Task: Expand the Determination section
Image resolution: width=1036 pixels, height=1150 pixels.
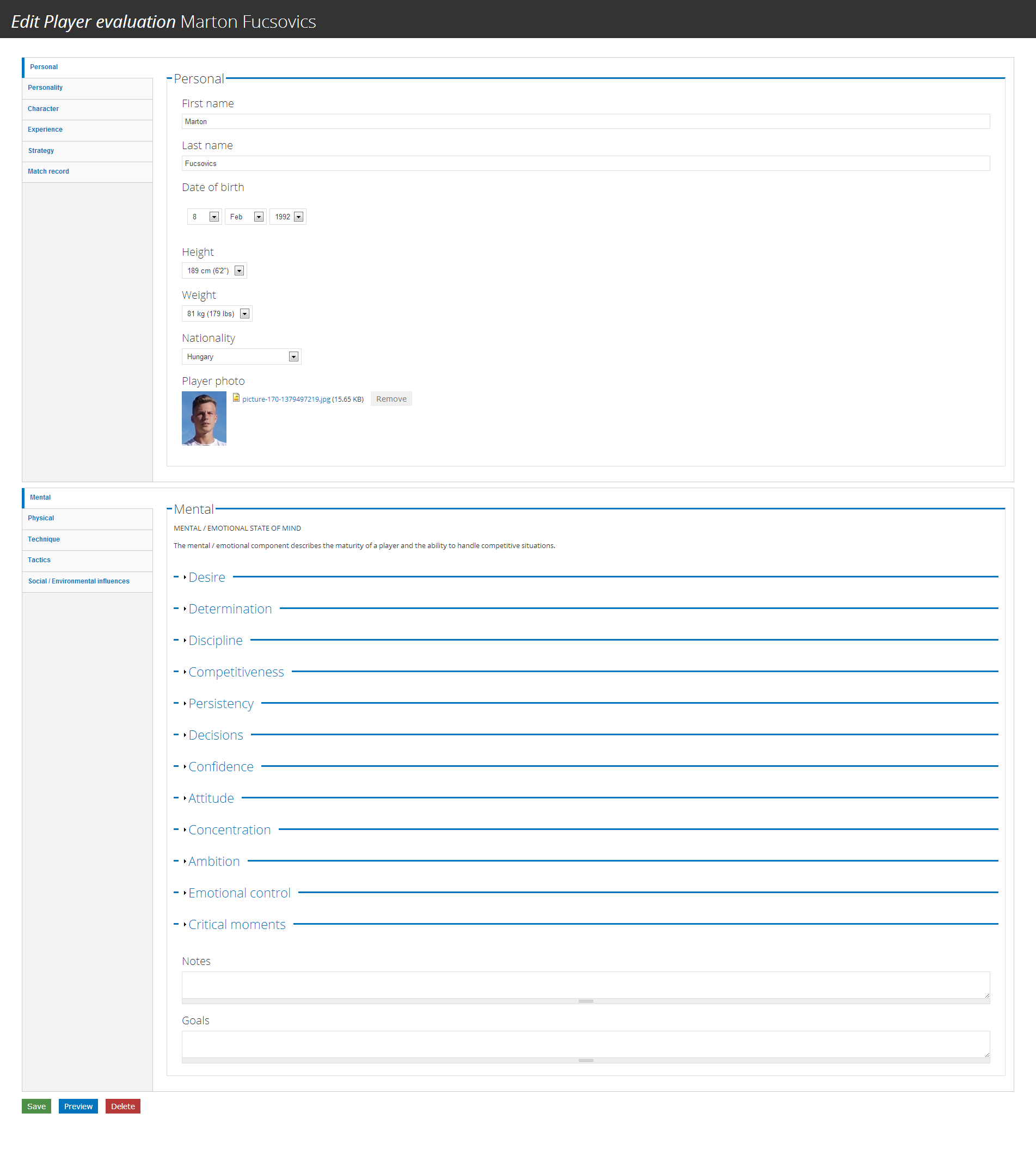Action: point(230,610)
